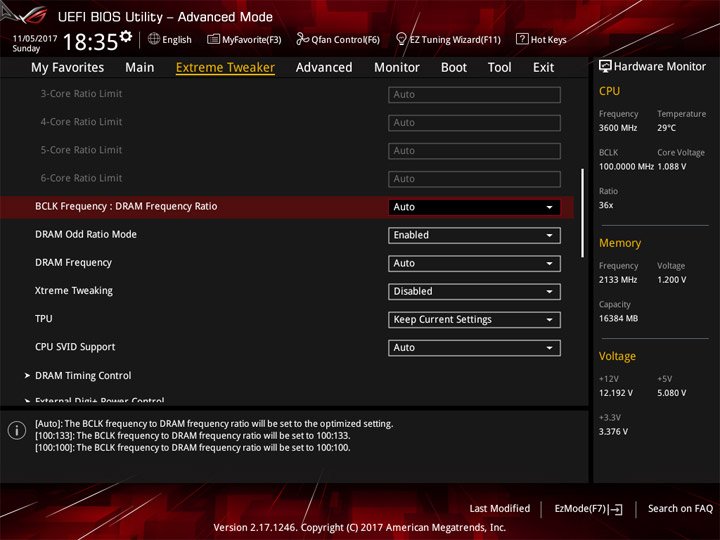The height and width of the screenshot is (540, 720).
Task: Open the MyFavorite(F3) list icon
Action: coord(213,39)
